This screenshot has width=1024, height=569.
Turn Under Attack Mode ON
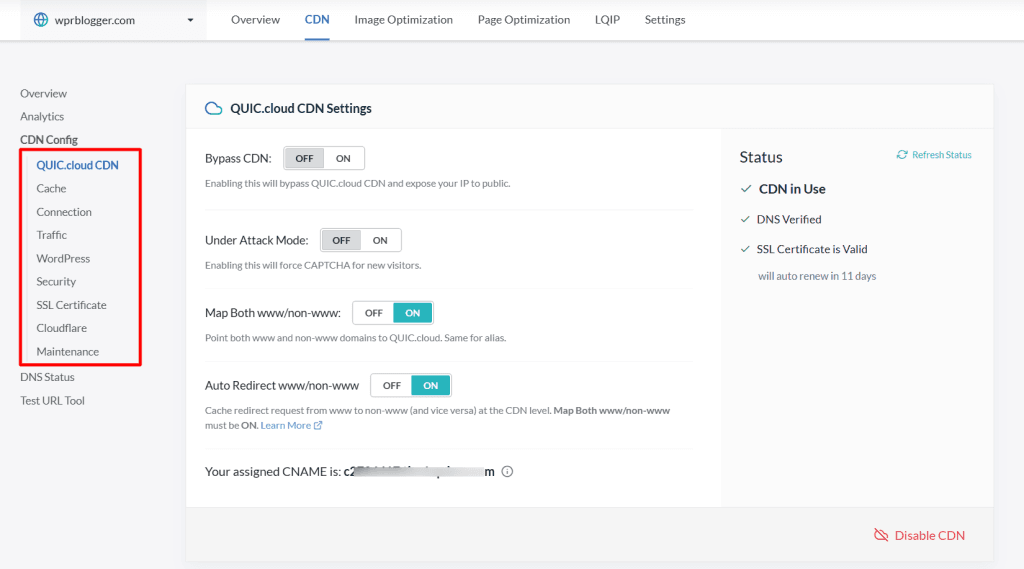[380, 240]
